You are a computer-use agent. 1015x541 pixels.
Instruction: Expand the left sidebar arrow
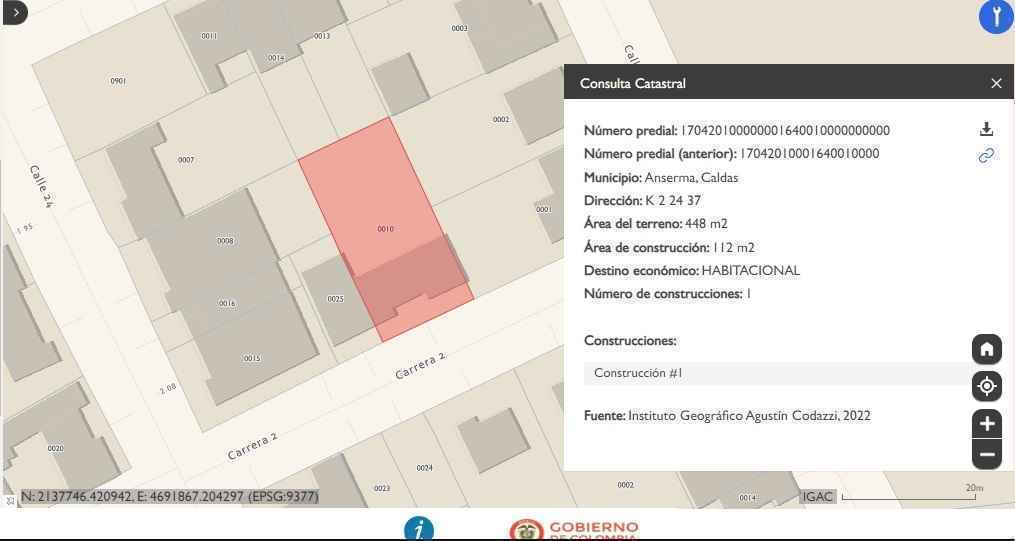click(x=14, y=12)
